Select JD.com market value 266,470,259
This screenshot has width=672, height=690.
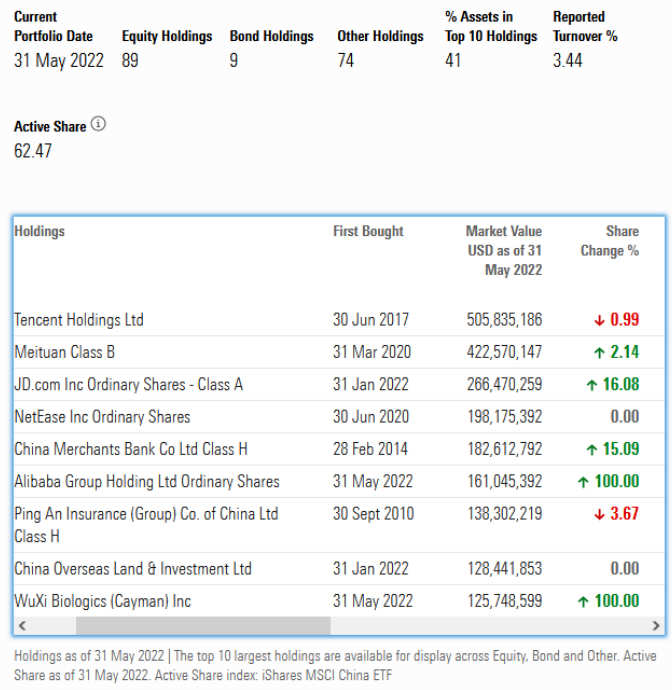[x=504, y=384]
